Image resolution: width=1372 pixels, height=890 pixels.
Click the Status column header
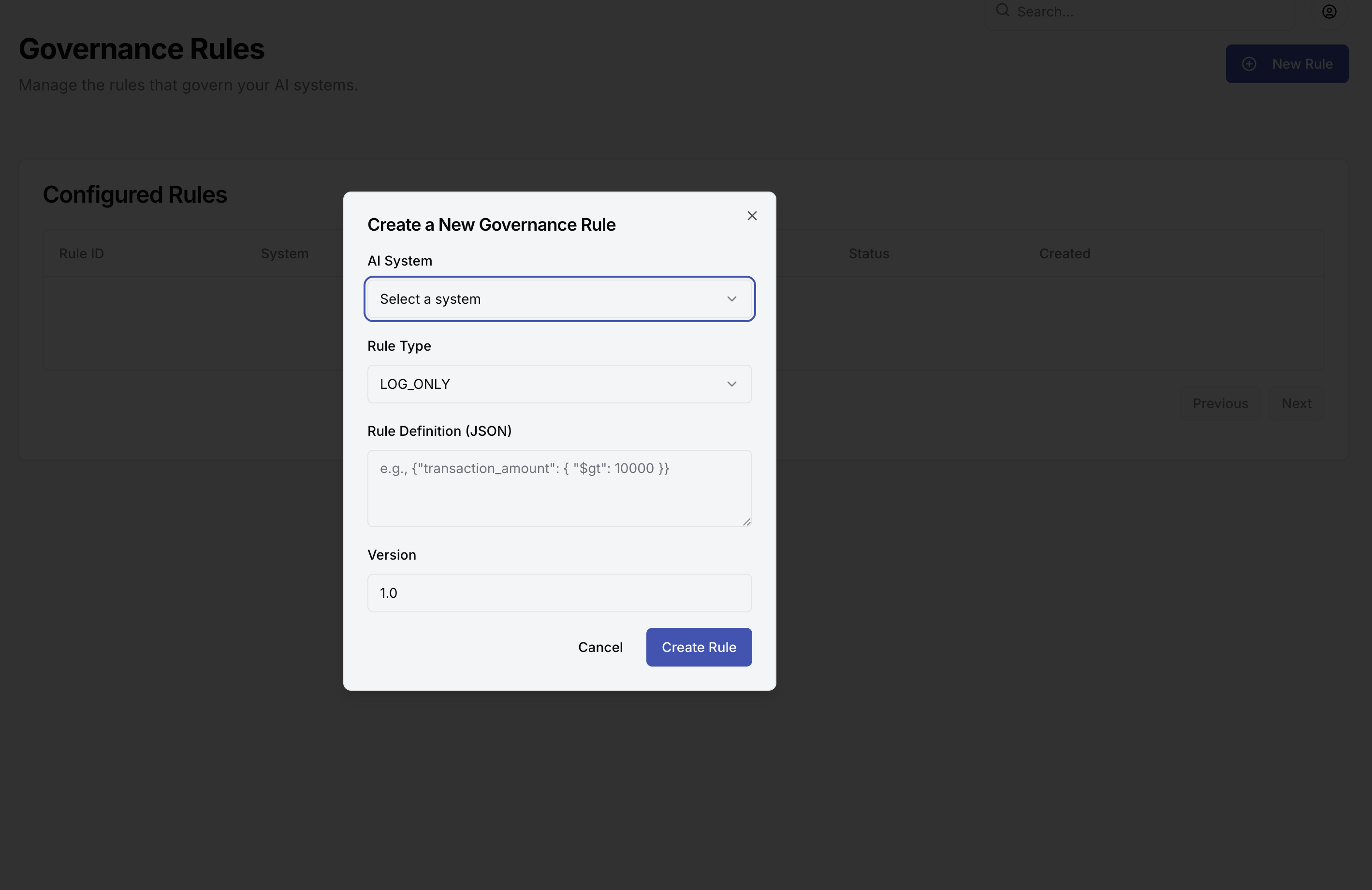[868, 254]
